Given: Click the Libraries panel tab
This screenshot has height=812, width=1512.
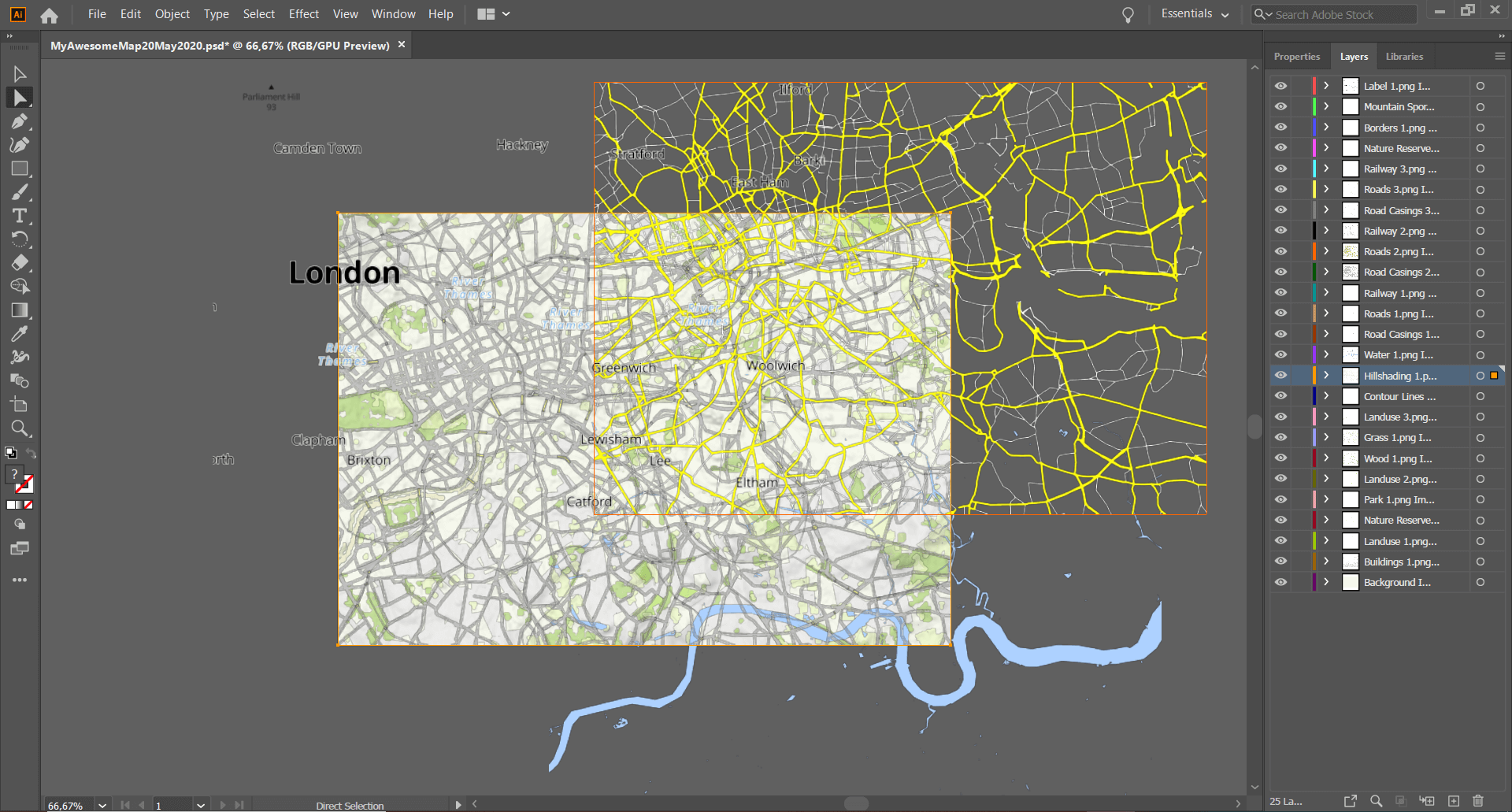Looking at the screenshot, I should pos(1404,57).
